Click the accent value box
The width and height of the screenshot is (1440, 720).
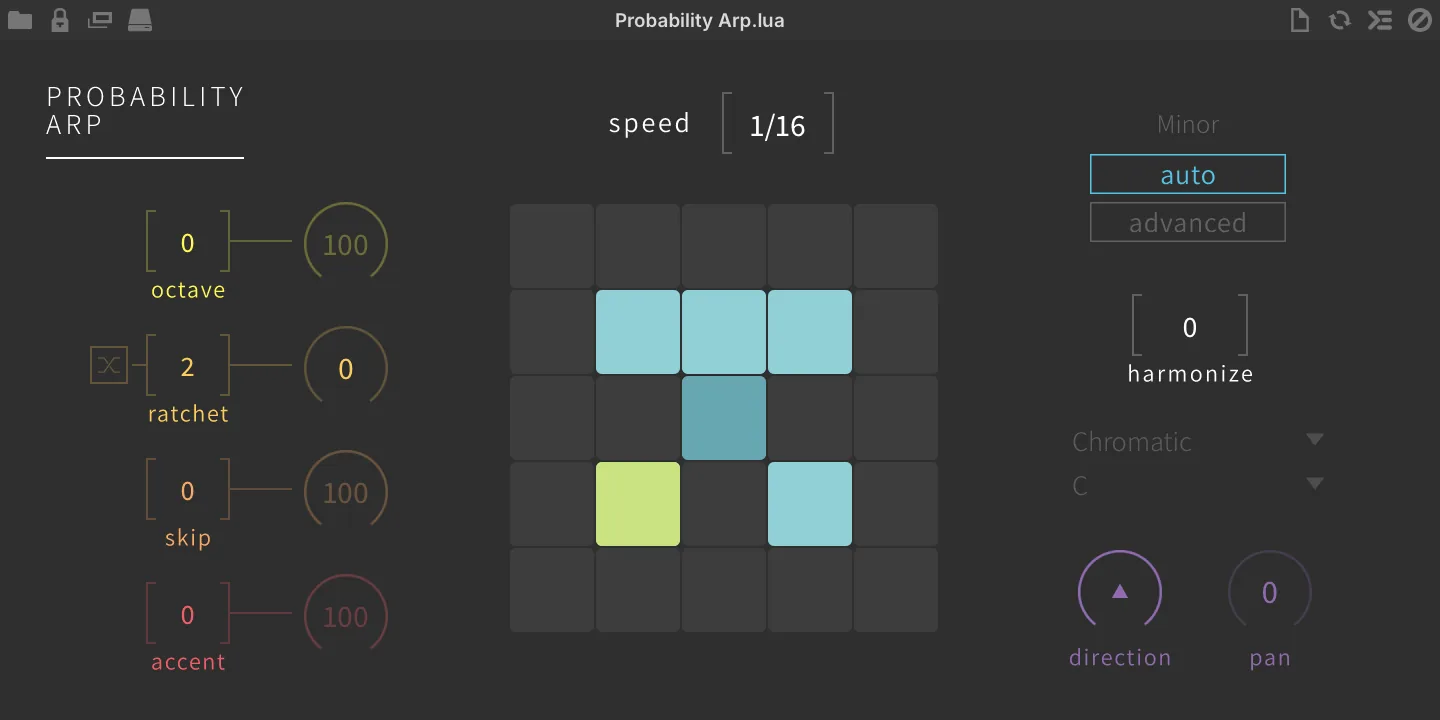(188, 614)
